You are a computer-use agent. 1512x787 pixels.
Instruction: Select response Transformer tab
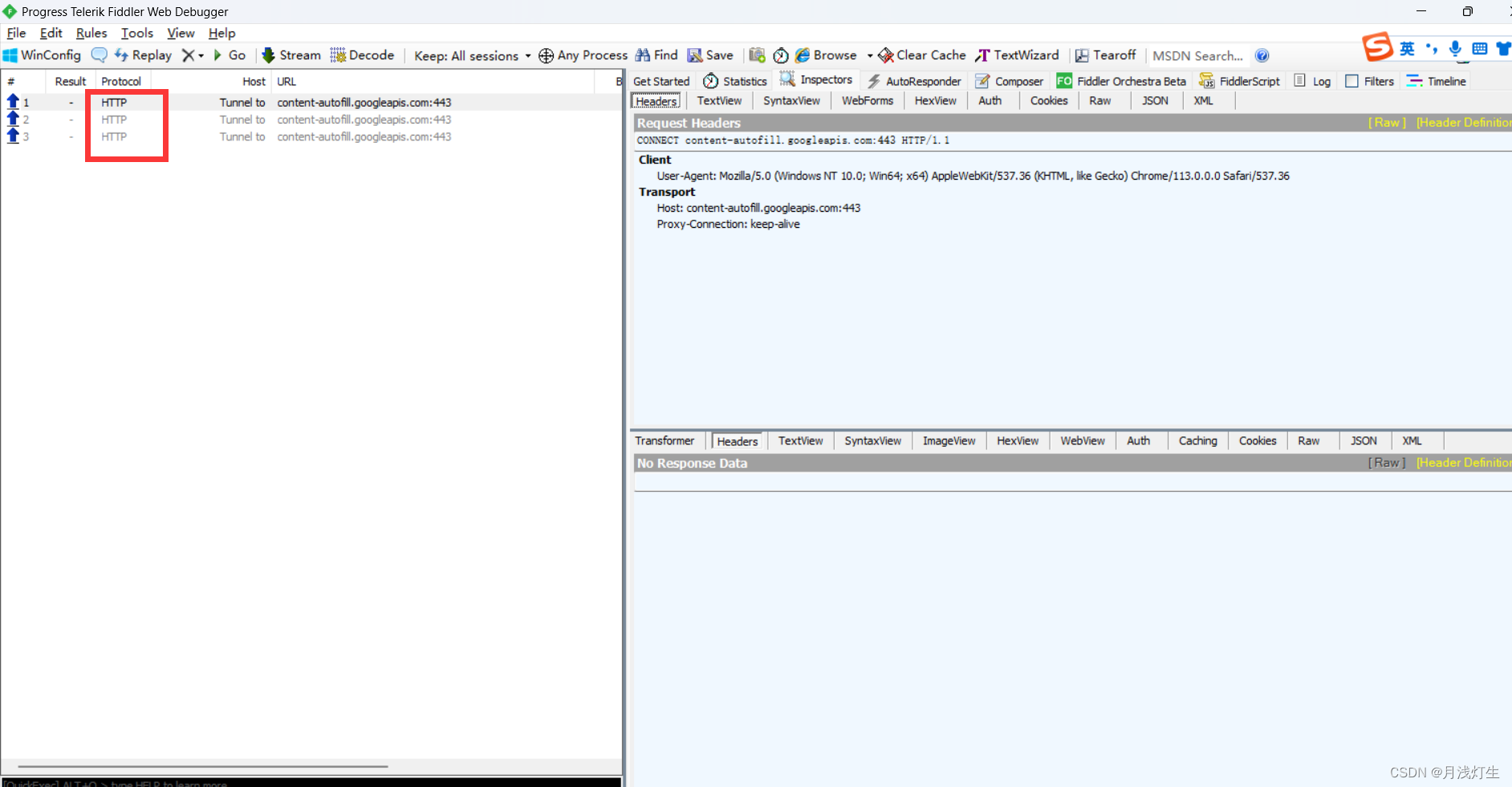665,440
